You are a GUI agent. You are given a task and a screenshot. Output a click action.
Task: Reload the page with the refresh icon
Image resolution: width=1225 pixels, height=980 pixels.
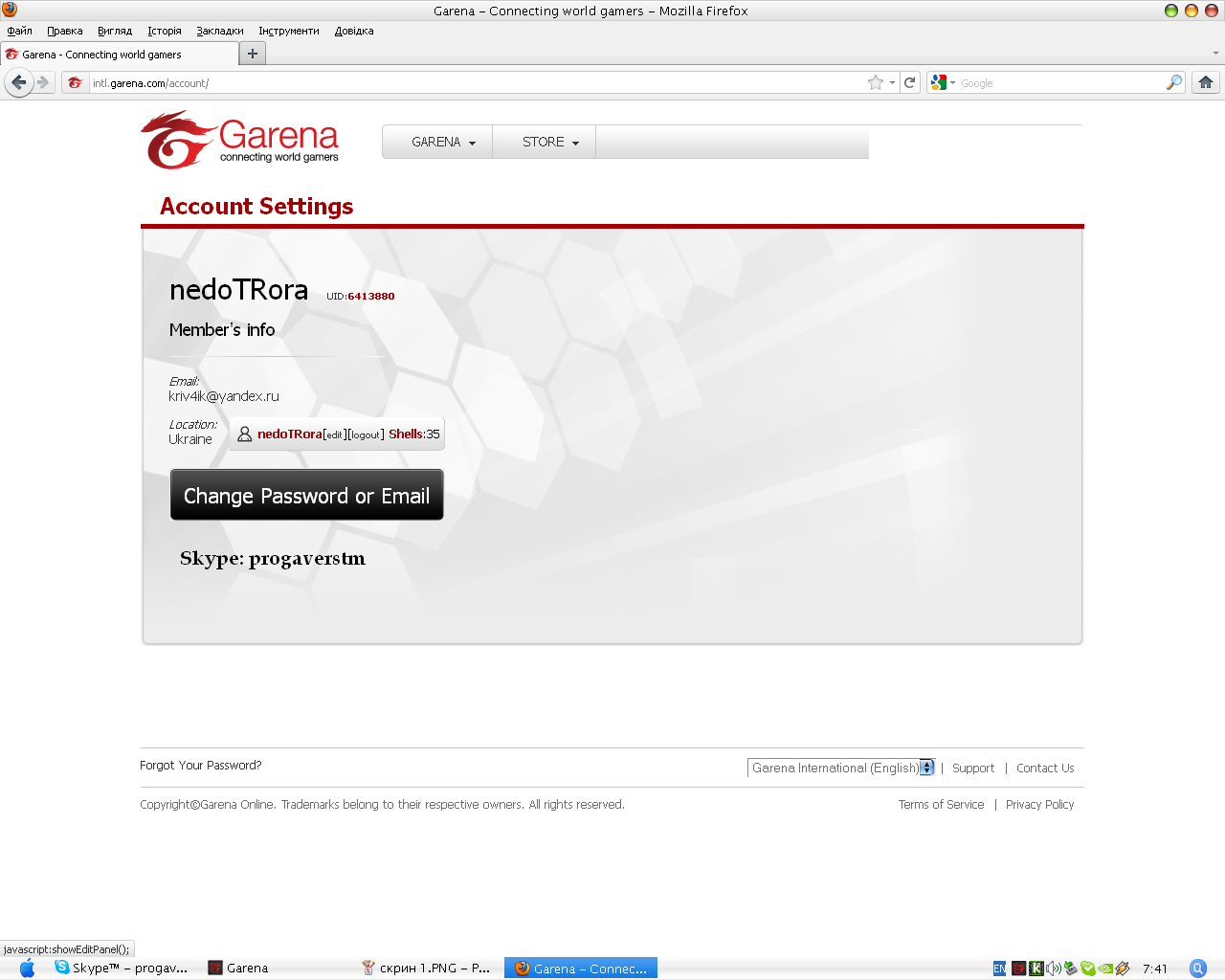click(910, 82)
